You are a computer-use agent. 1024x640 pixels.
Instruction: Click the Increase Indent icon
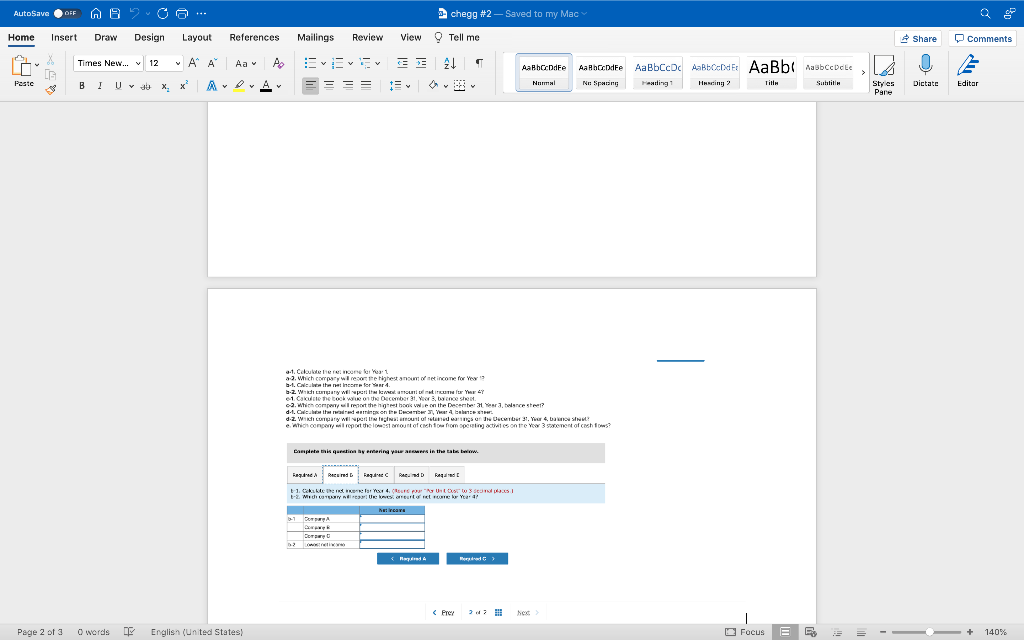421,63
